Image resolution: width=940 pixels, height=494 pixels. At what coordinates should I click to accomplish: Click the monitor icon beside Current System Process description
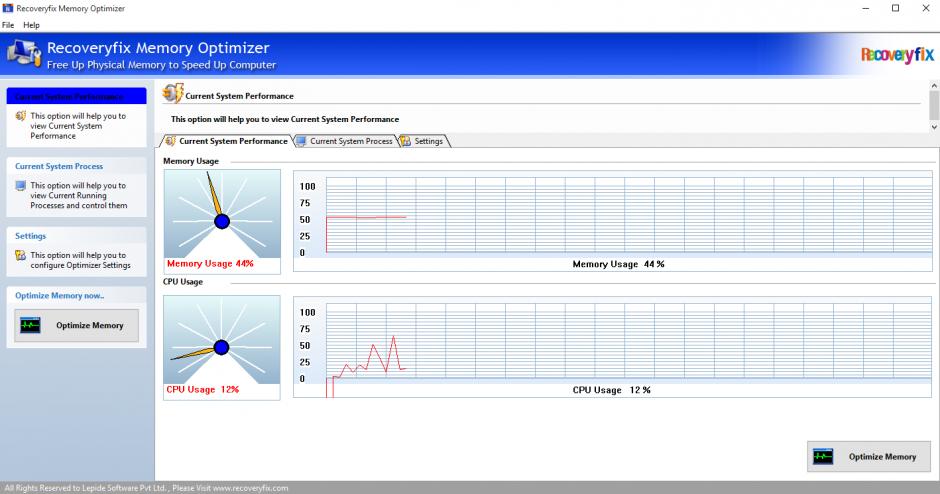pyautogui.click(x=20, y=186)
